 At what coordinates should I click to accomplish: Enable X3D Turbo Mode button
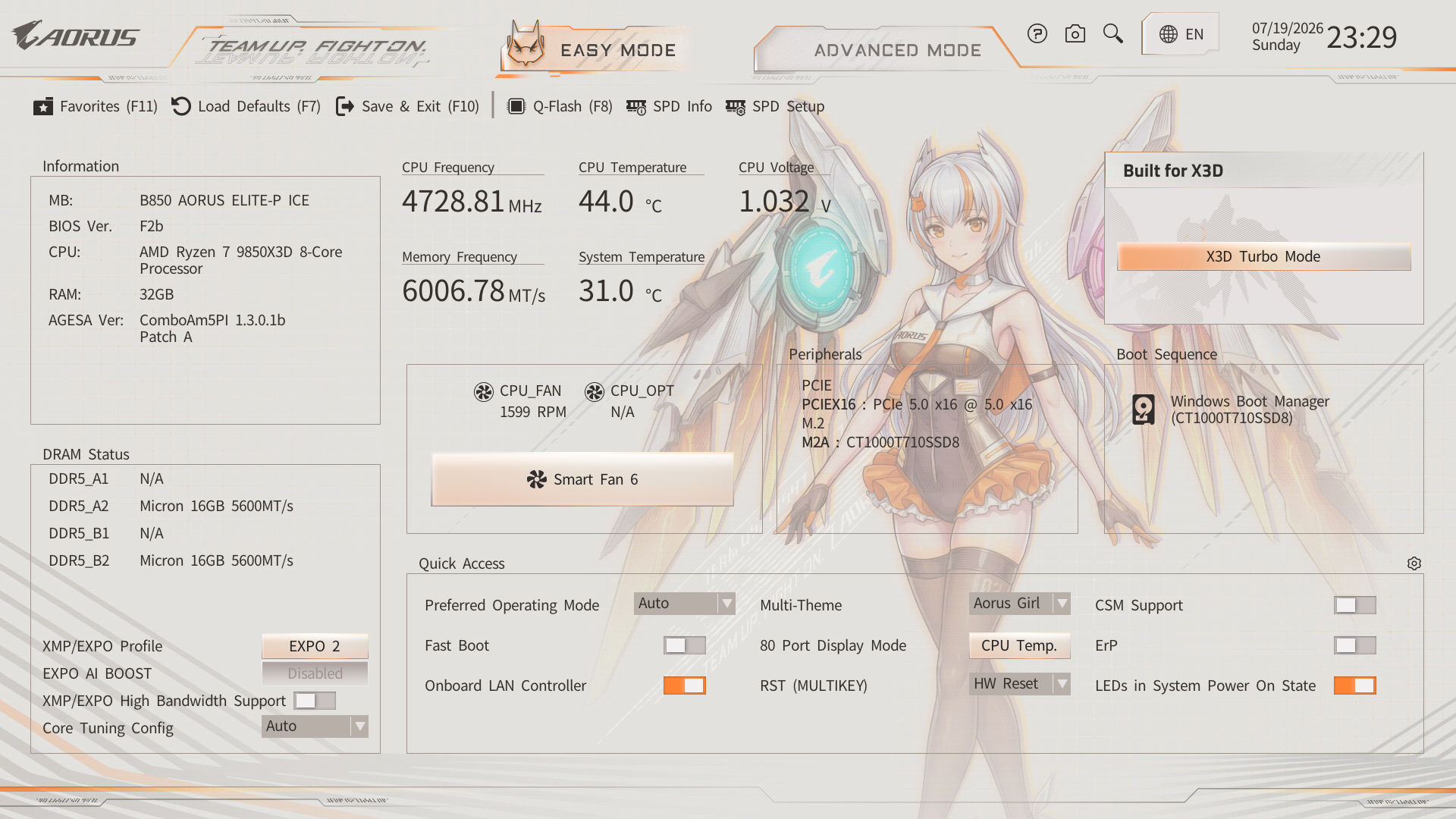(x=1263, y=257)
